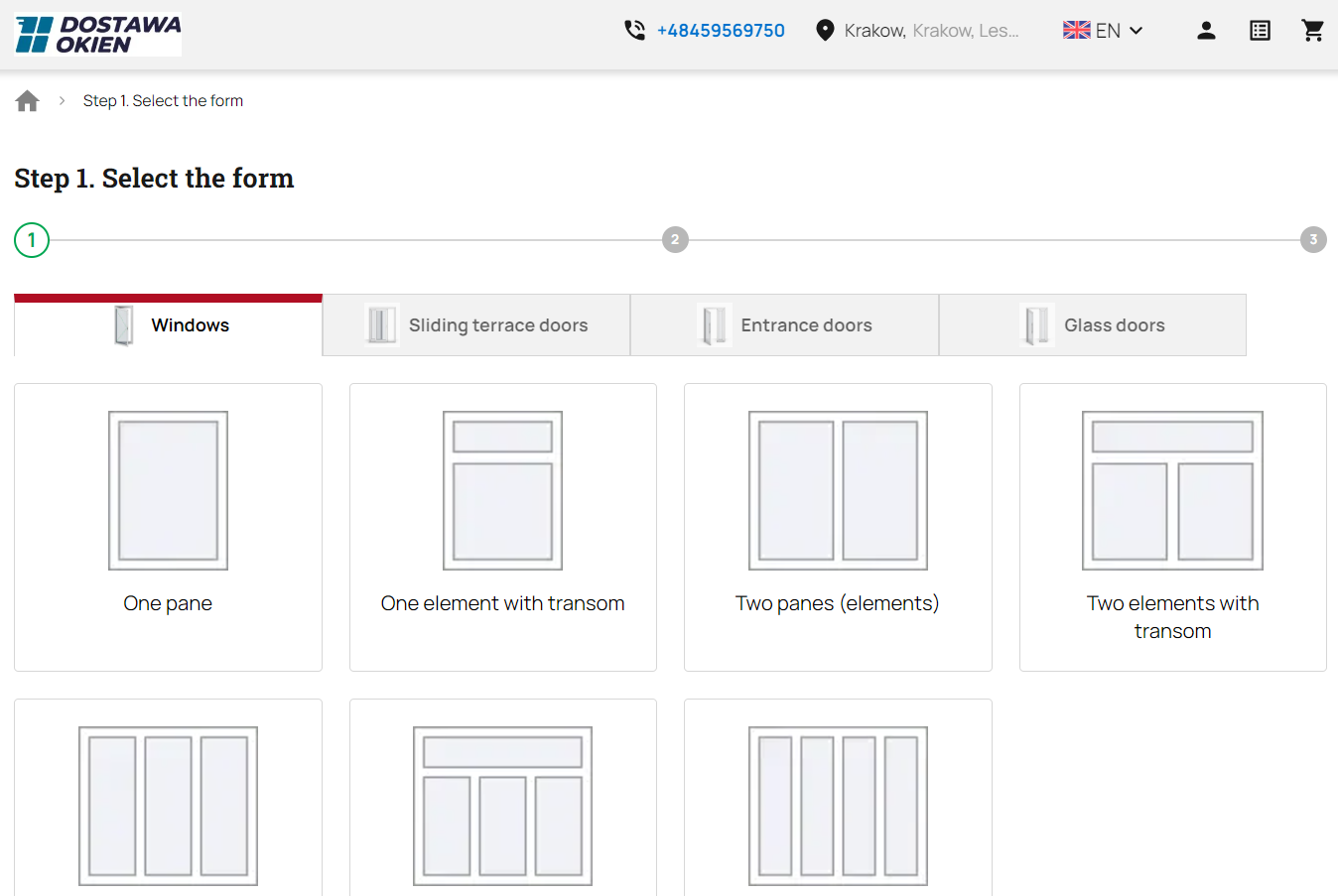
Task: Open the orders list icon
Action: coord(1260,31)
